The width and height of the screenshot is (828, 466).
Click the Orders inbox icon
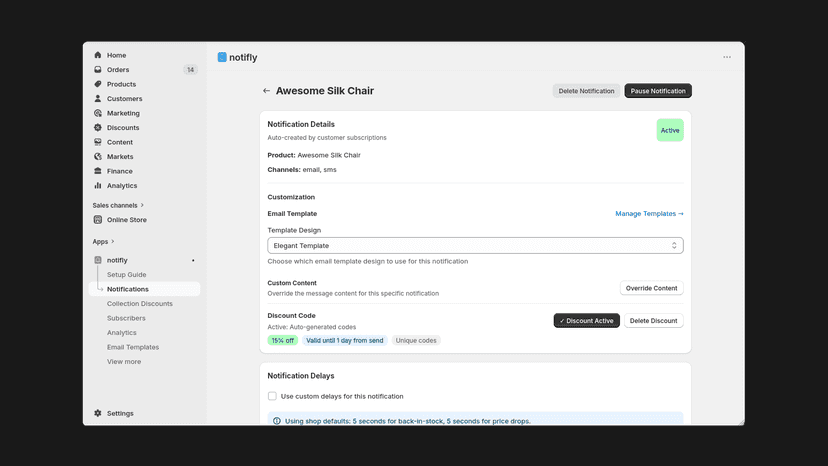98,70
